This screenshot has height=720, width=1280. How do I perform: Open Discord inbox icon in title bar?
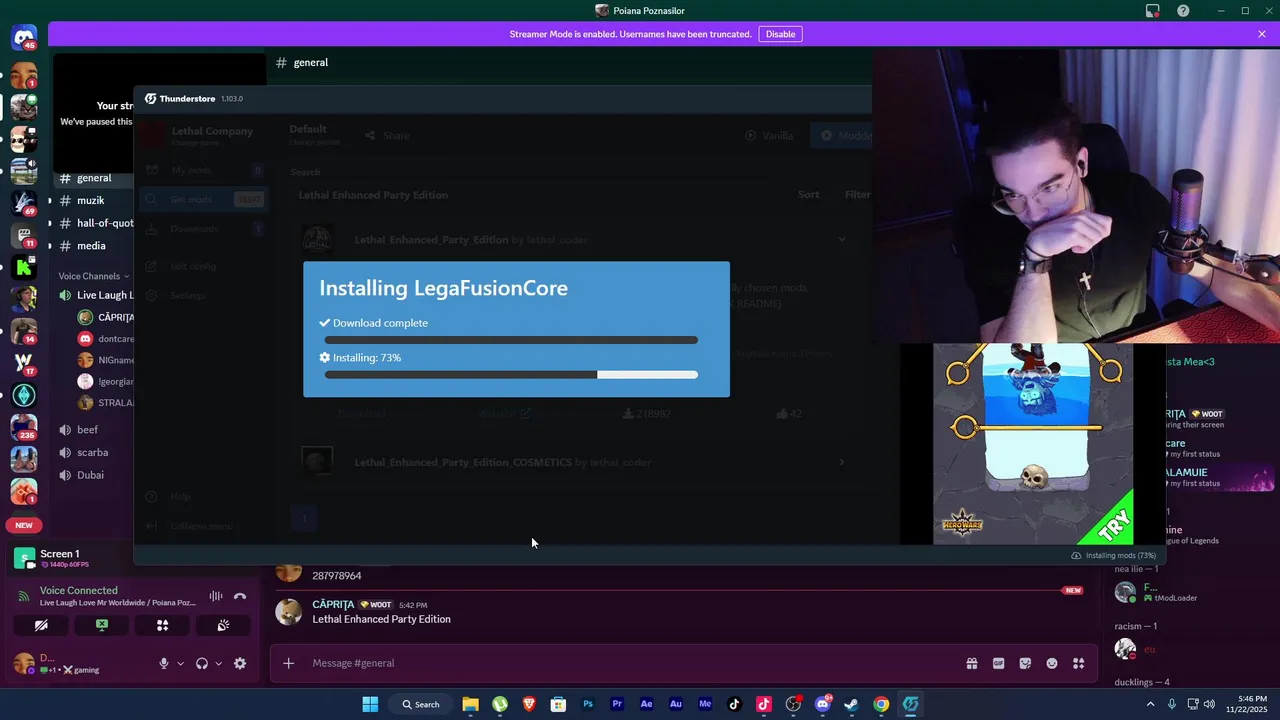tap(1153, 11)
